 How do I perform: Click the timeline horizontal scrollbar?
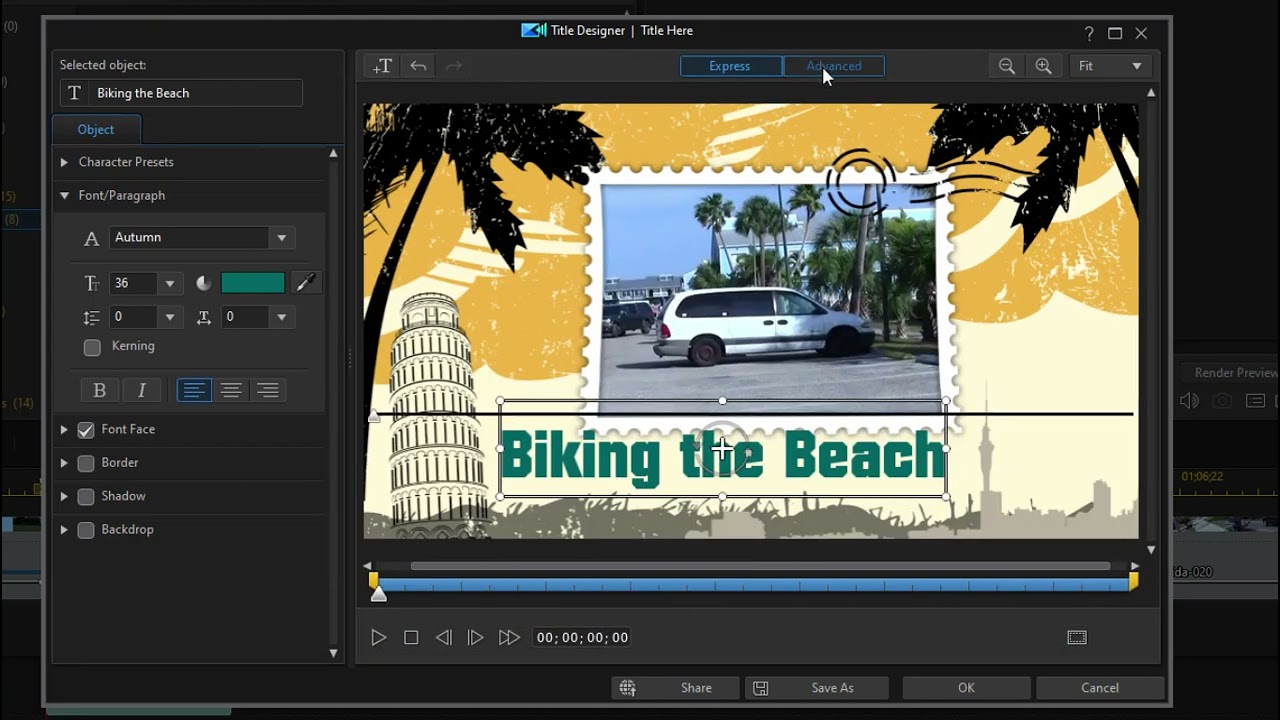760,567
